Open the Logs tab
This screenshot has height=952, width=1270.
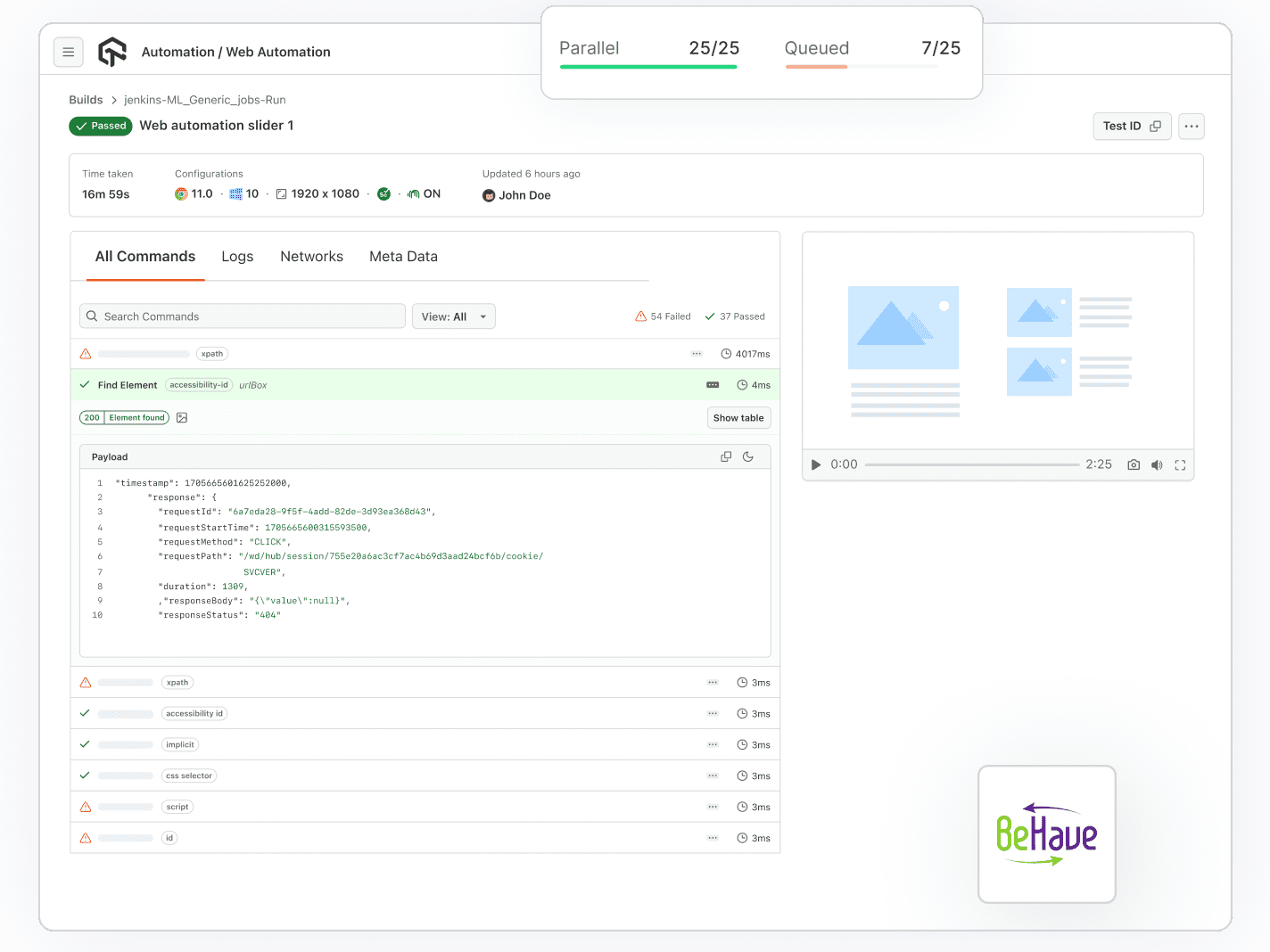click(x=237, y=256)
